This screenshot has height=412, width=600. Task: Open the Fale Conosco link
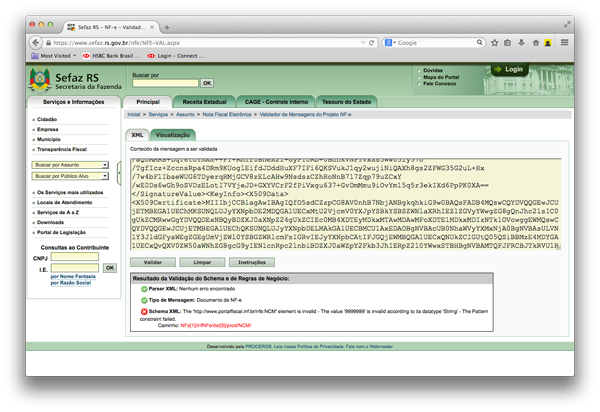[x=439, y=83]
